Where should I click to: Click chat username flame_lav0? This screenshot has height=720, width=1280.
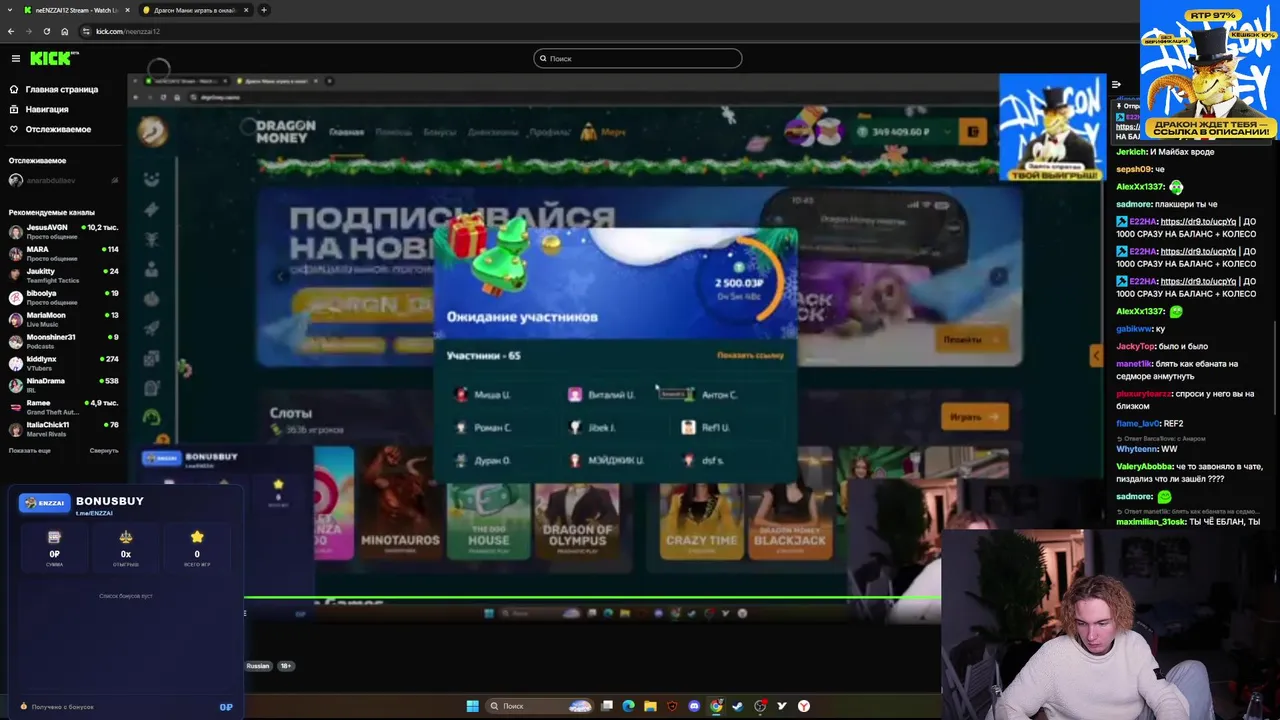[1137, 423]
